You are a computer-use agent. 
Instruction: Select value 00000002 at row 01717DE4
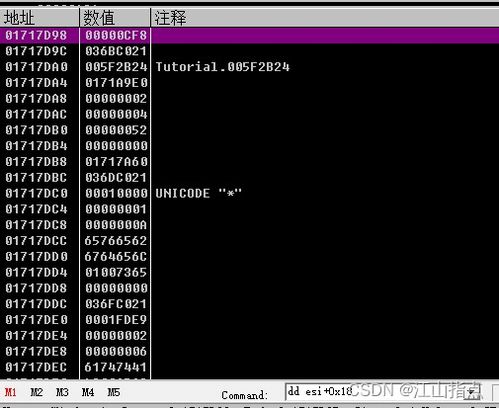tap(116, 336)
